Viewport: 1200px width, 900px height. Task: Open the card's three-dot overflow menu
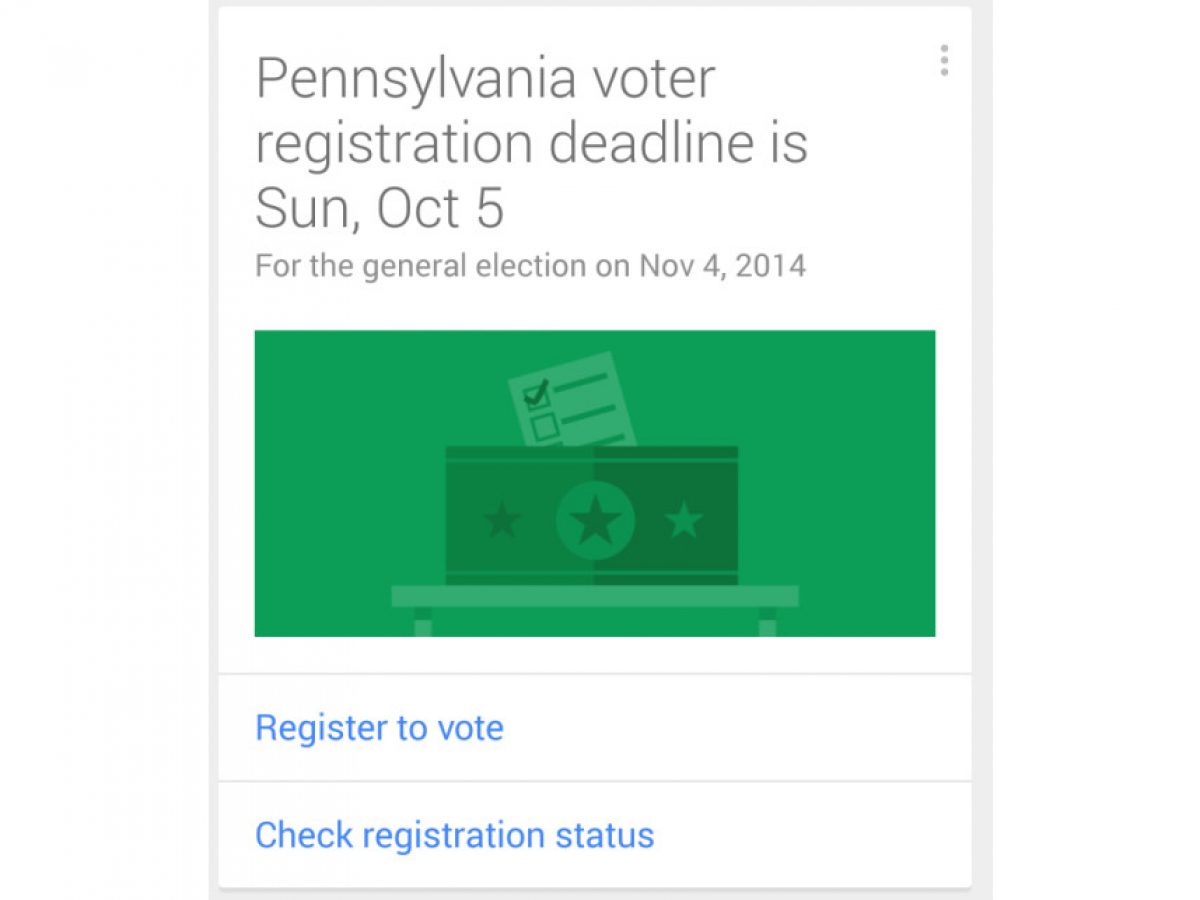tap(944, 61)
